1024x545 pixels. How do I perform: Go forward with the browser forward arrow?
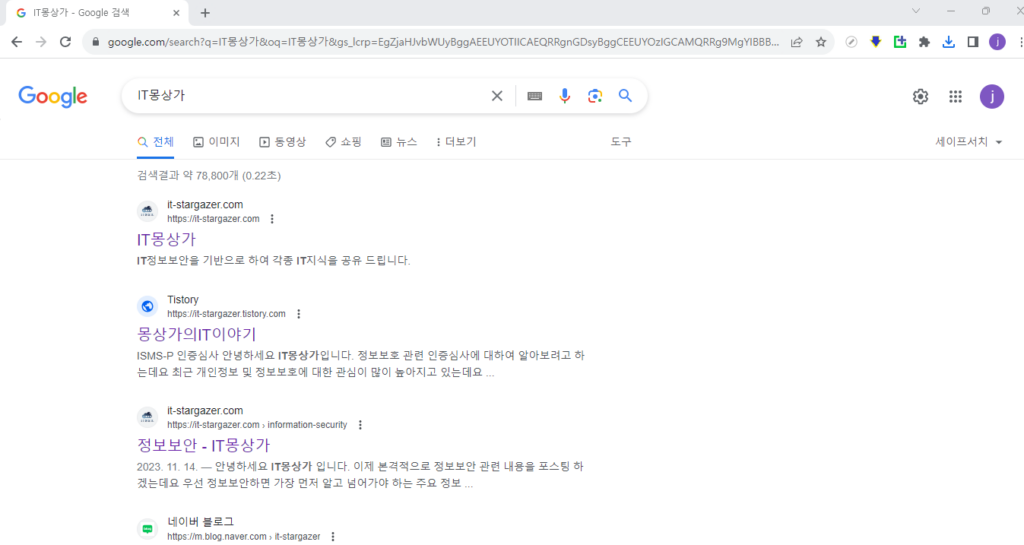[40, 42]
